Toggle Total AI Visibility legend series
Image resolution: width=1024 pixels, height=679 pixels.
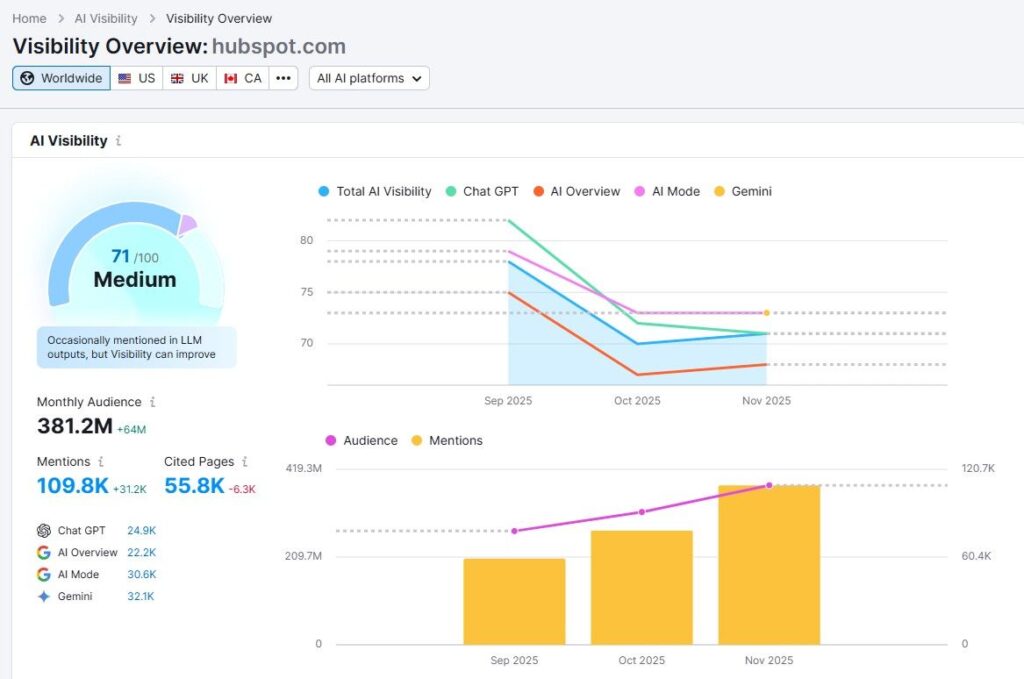375,191
